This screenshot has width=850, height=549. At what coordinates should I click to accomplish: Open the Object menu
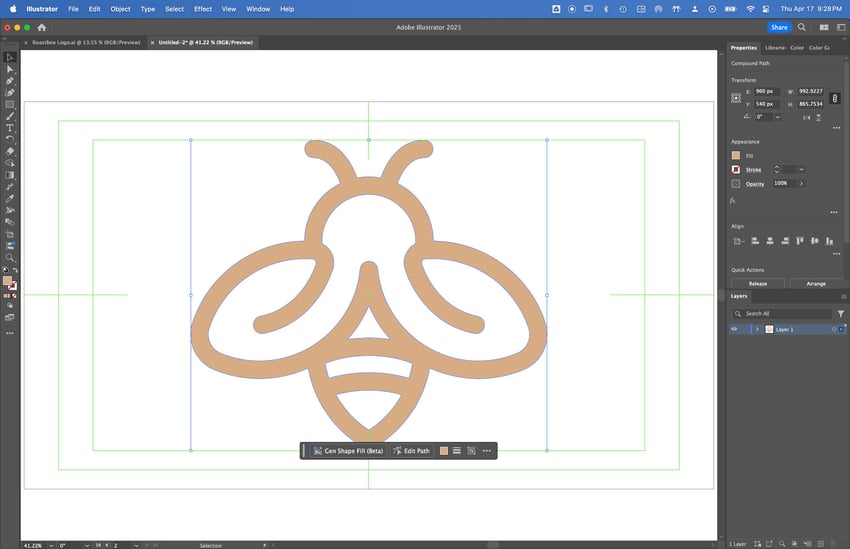(x=120, y=9)
